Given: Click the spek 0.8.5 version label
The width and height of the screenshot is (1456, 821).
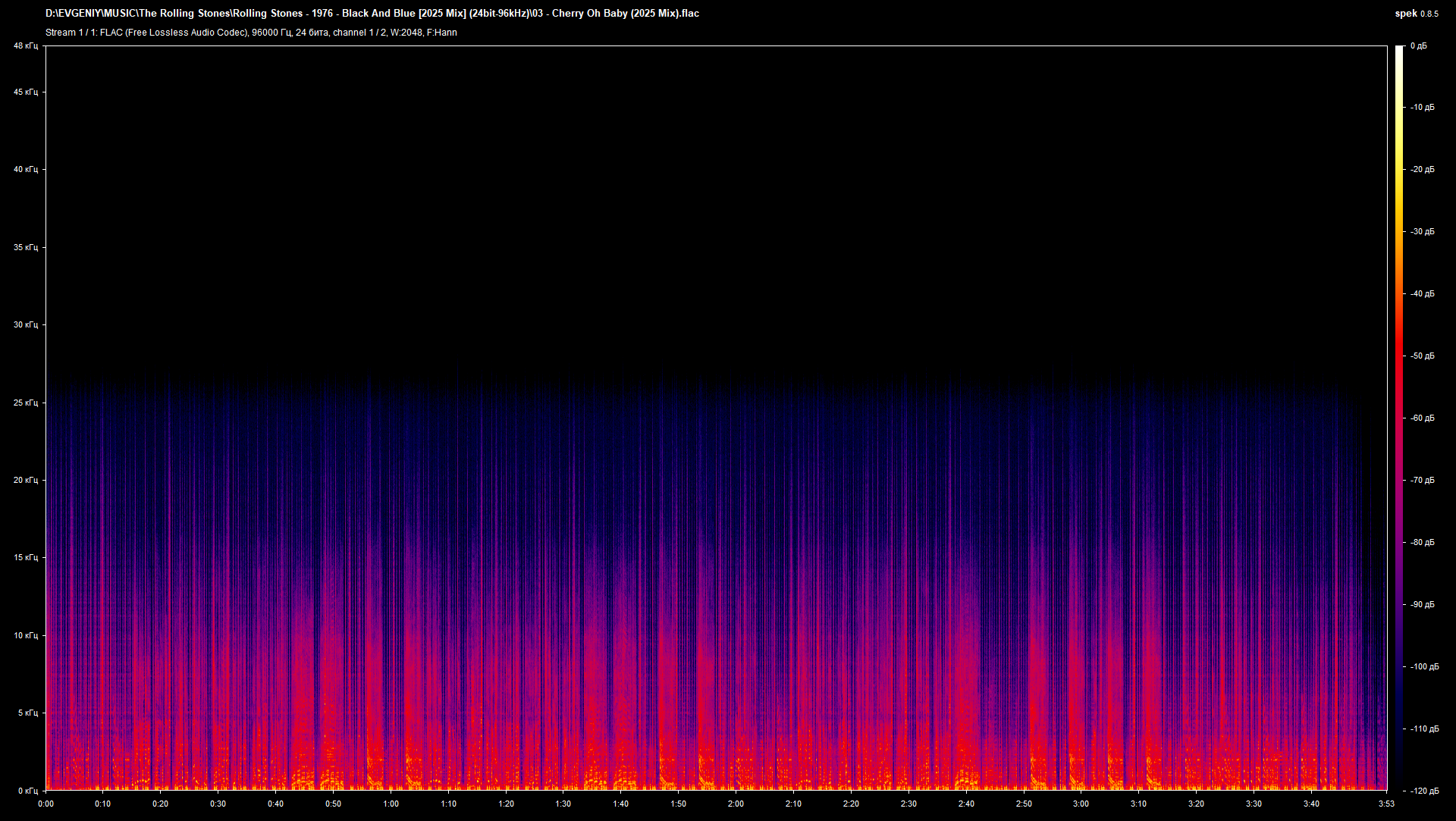Looking at the screenshot, I should [x=1416, y=14].
